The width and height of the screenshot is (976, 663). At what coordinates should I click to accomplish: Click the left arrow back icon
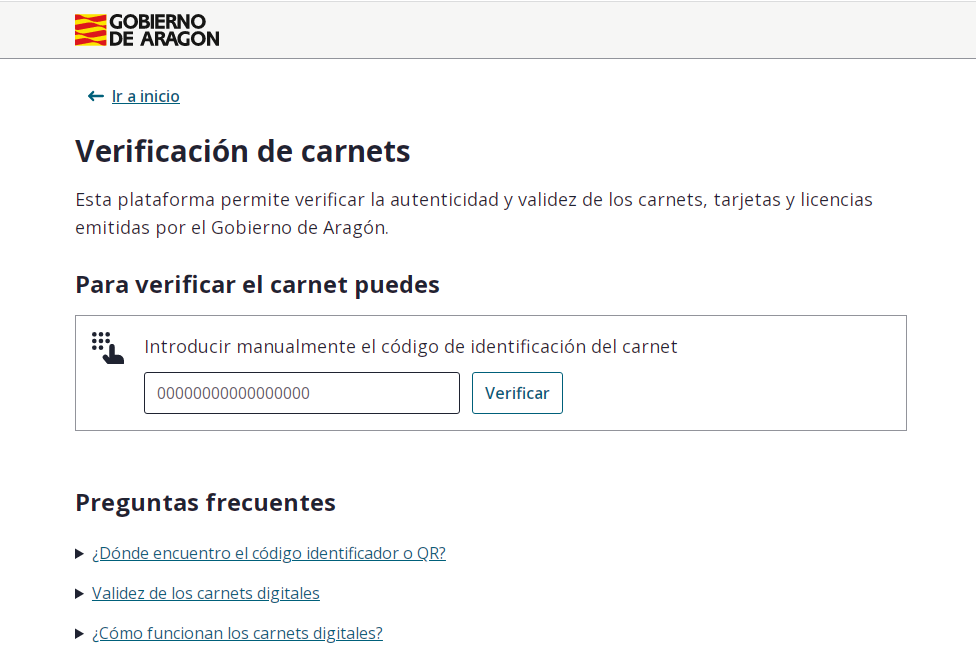96,96
